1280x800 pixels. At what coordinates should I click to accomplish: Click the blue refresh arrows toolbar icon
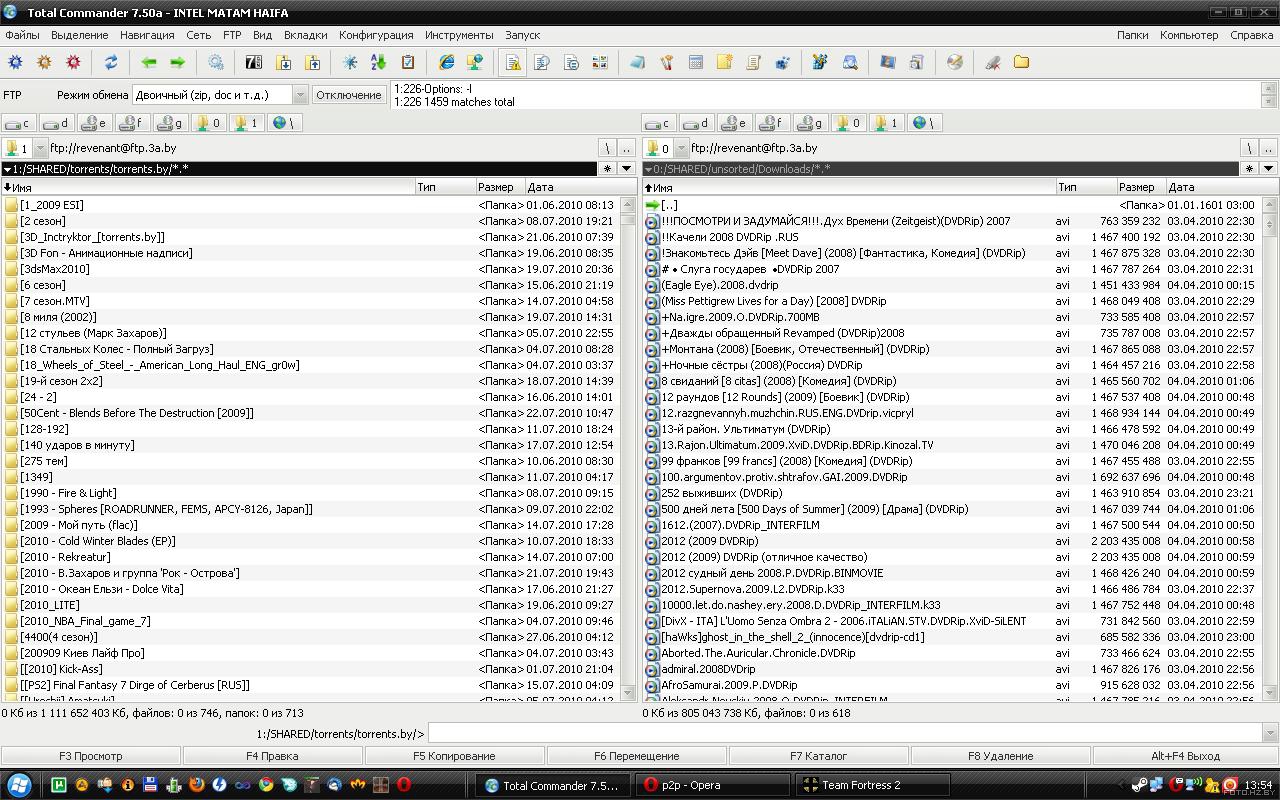coord(110,62)
